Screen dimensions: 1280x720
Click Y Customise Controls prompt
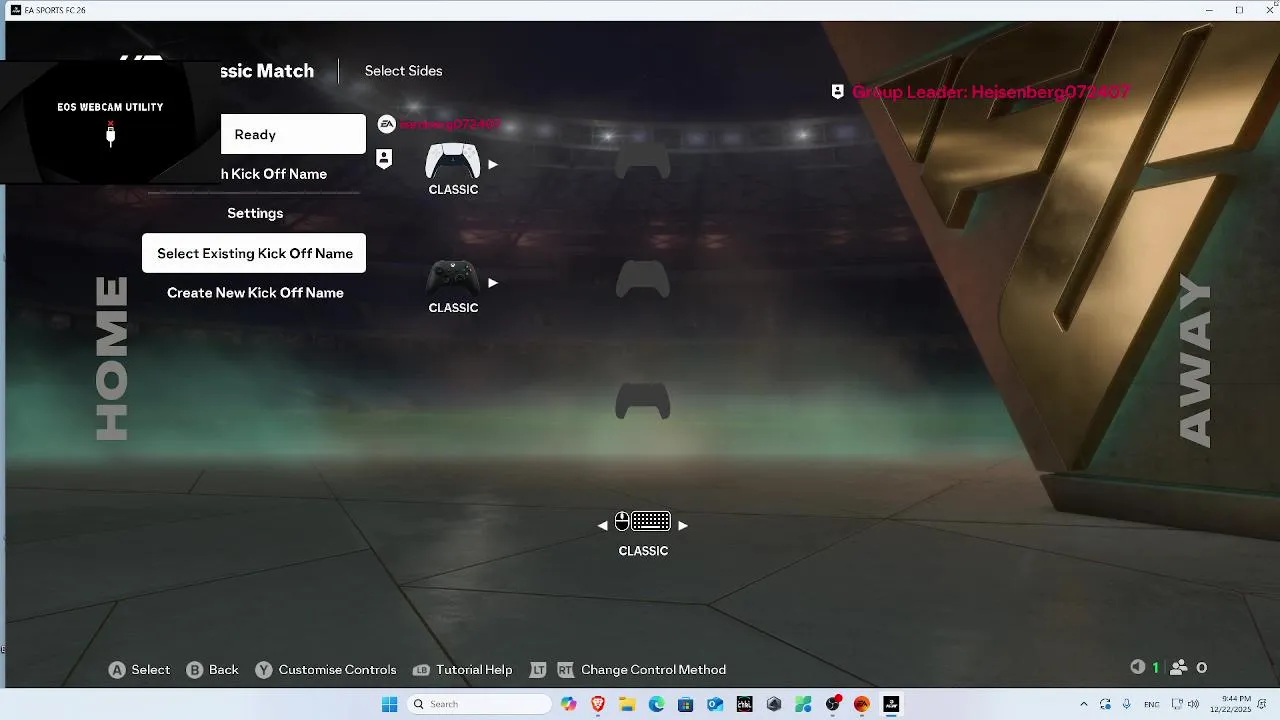[x=325, y=670]
